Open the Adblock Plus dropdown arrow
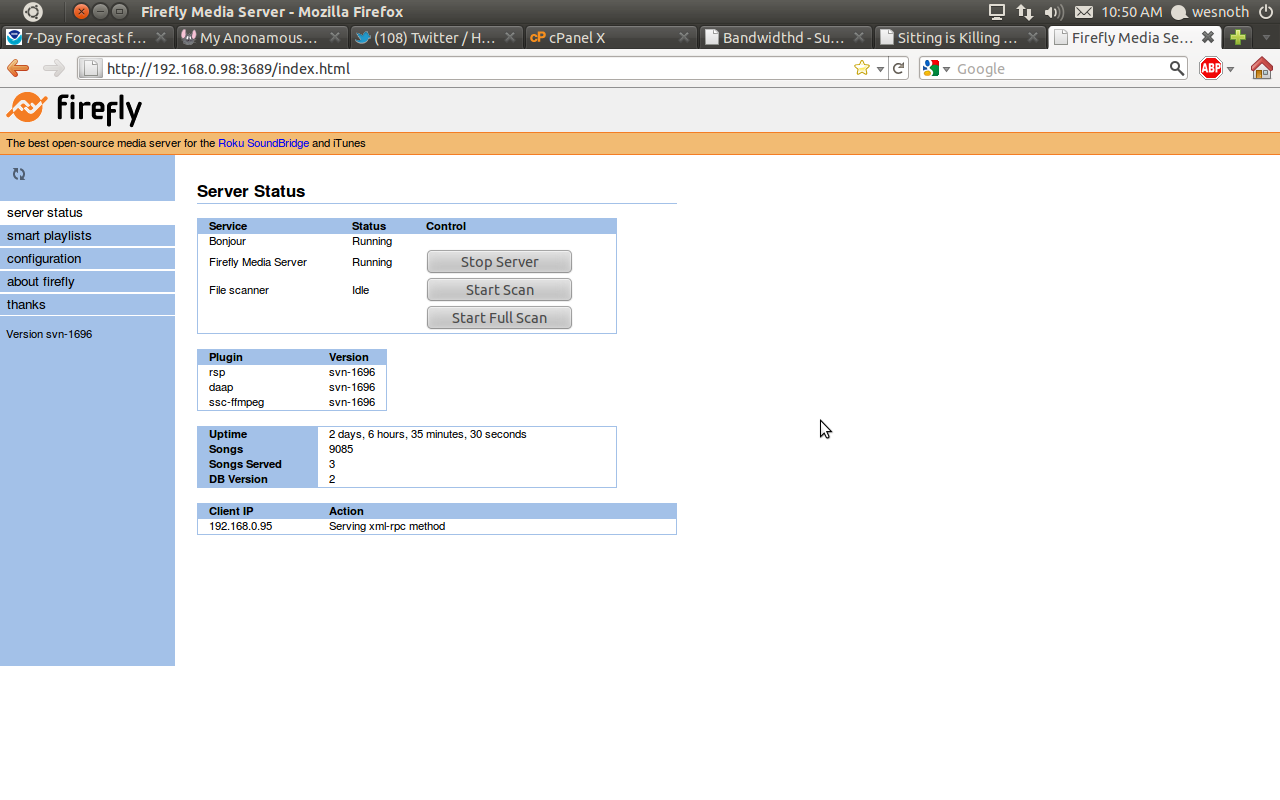Viewport: 1280px width, 800px height. tap(1230, 69)
